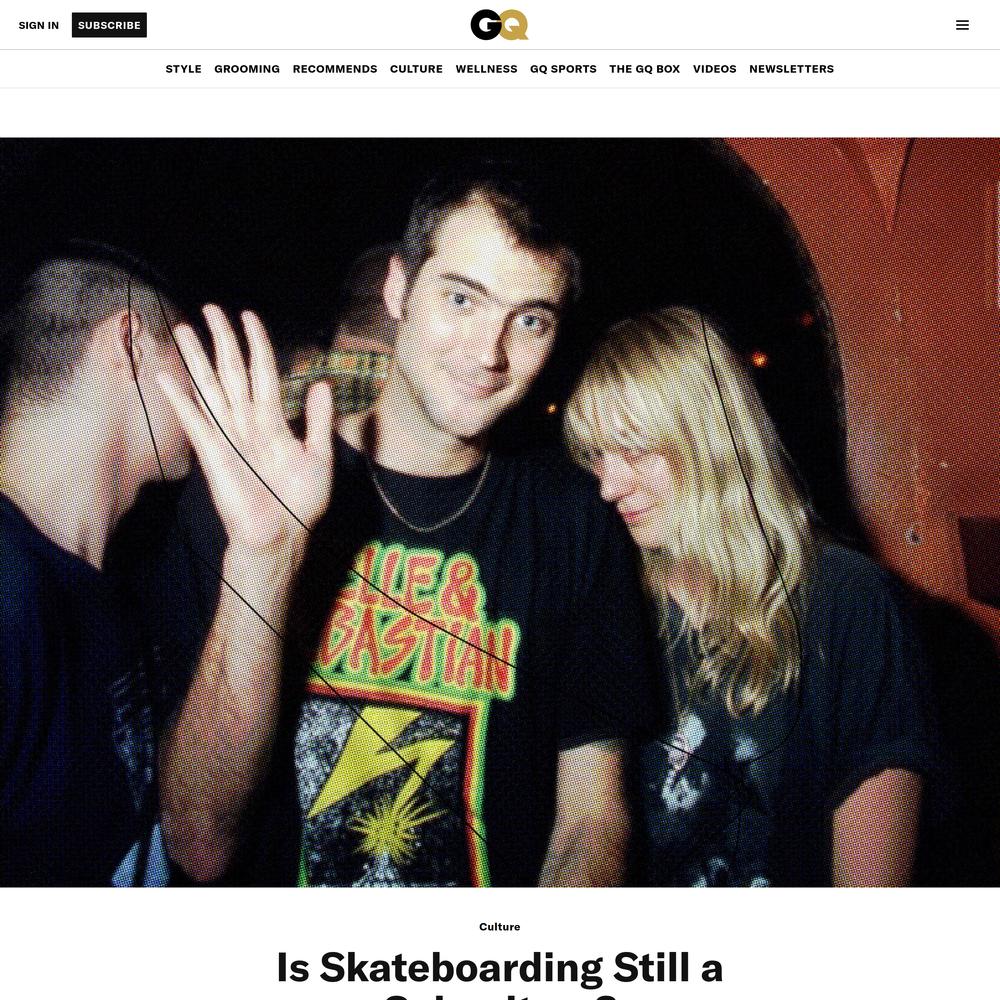Select Culture in the nav bar
This screenshot has height=1000, width=1000.
coord(416,69)
